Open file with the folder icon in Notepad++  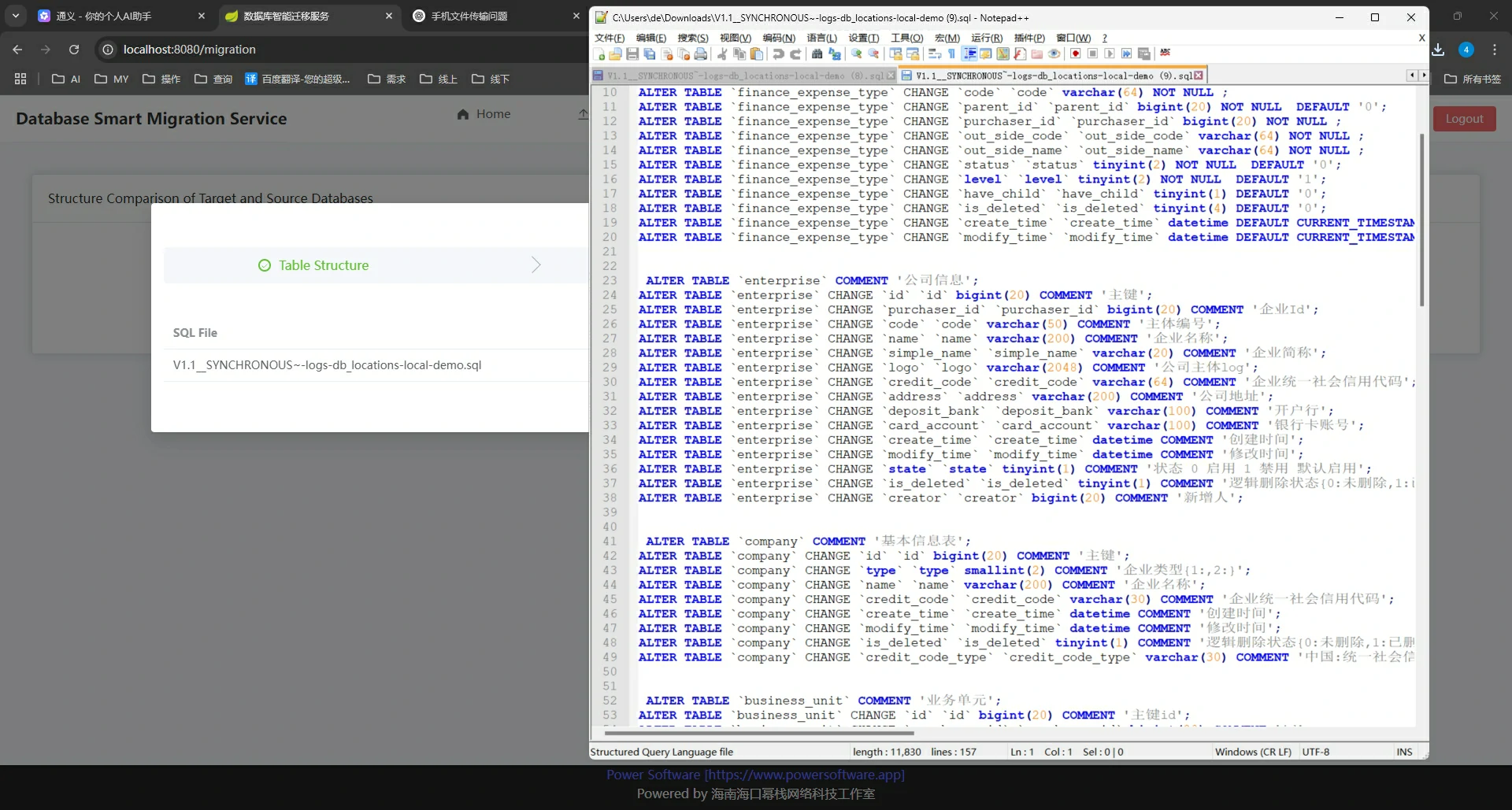click(616, 54)
